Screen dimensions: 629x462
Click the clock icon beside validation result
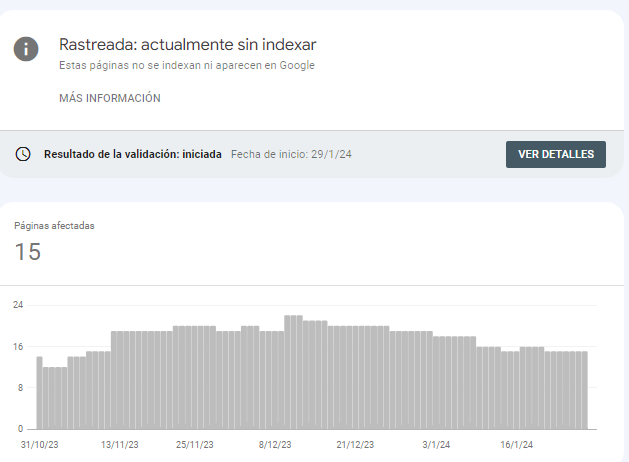point(23,154)
